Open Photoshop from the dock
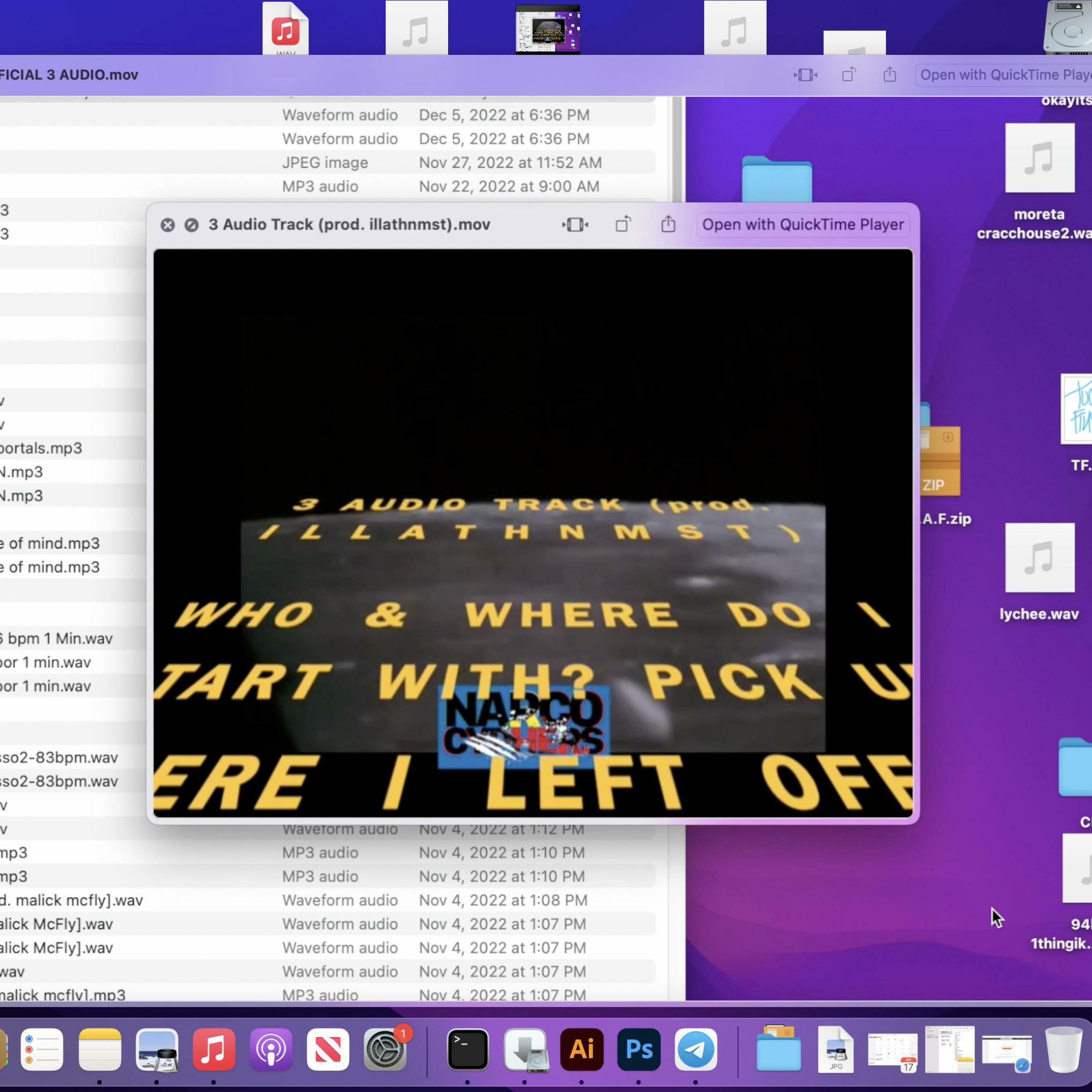This screenshot has width=1092, height=1092. (x=639, y=1050)
